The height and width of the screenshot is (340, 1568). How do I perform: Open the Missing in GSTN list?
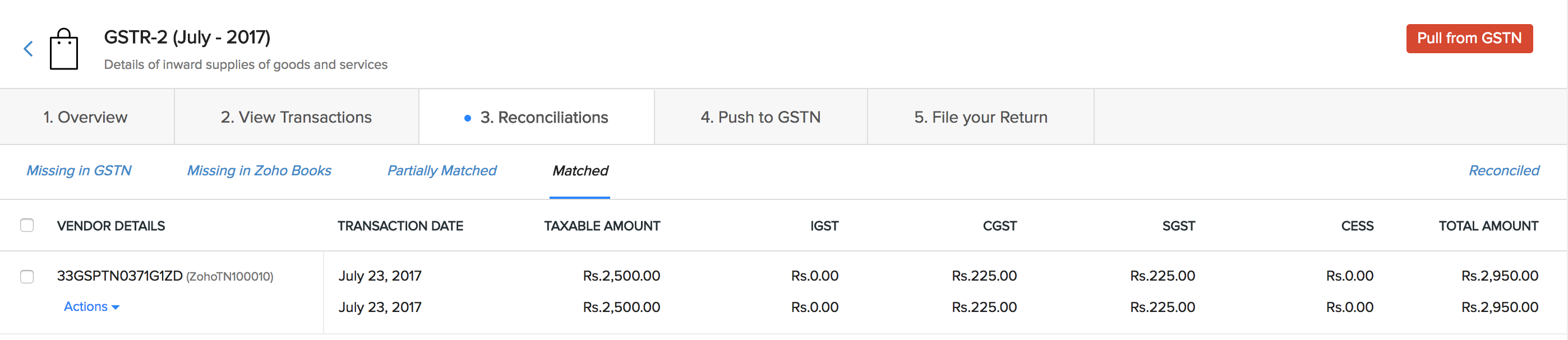[79, 170]
